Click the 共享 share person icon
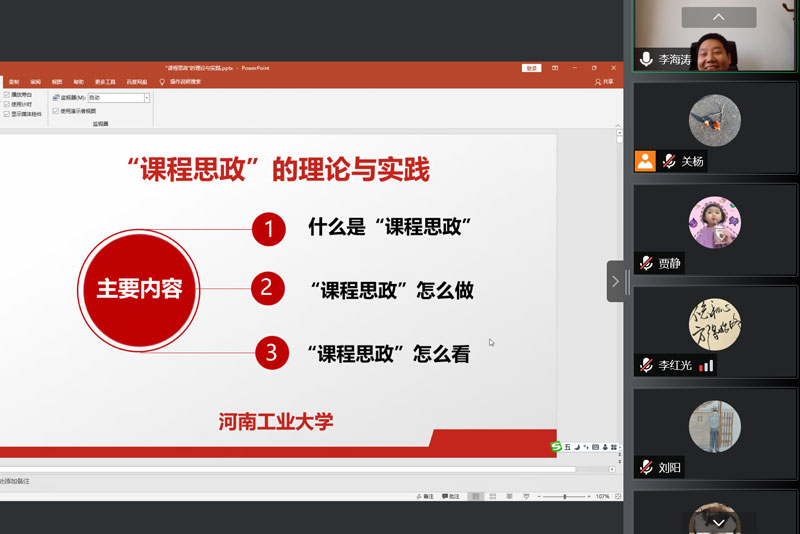800x534 pixels. point(597,82)
